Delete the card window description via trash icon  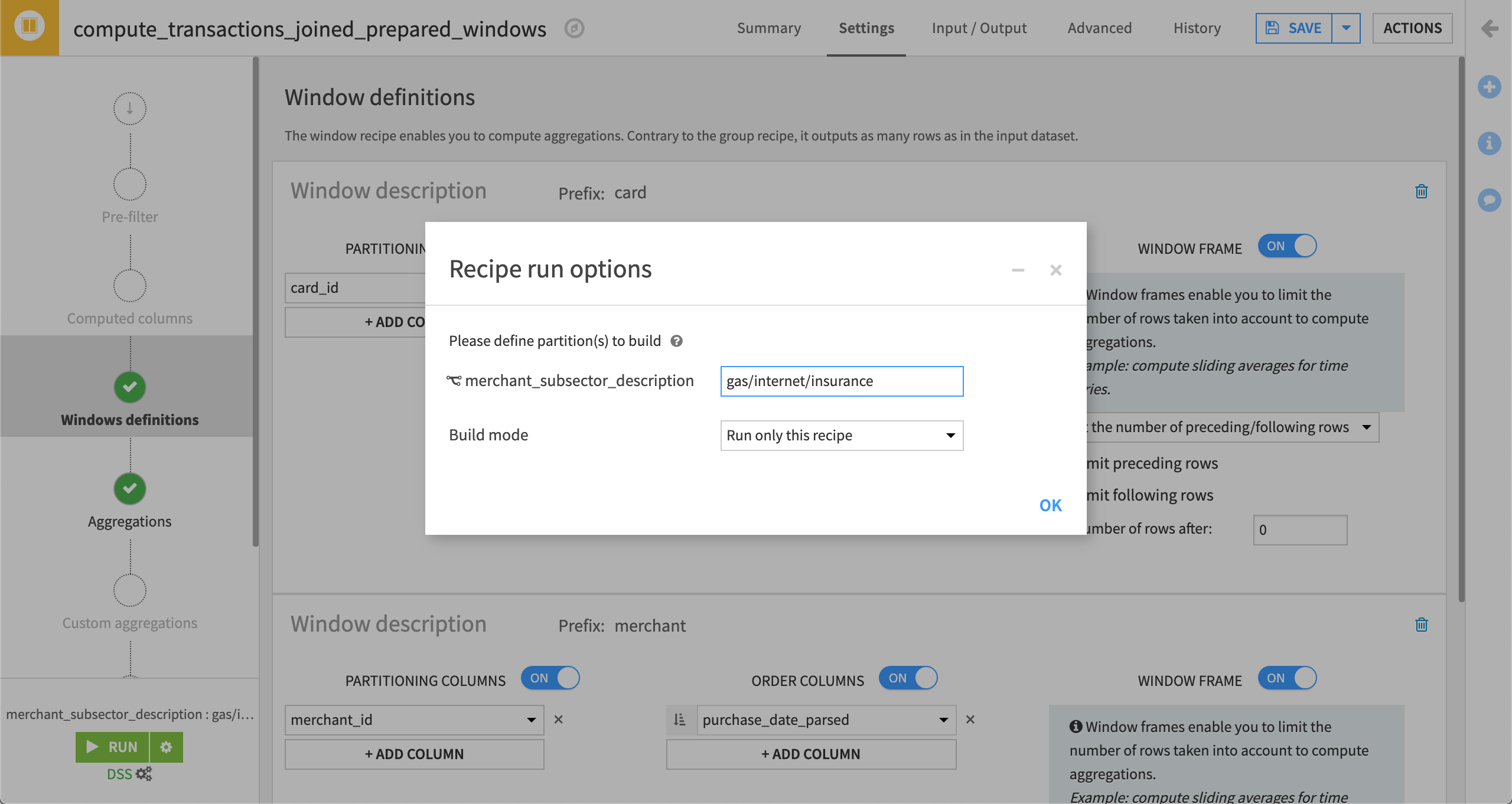click(x=1421, y=191)
